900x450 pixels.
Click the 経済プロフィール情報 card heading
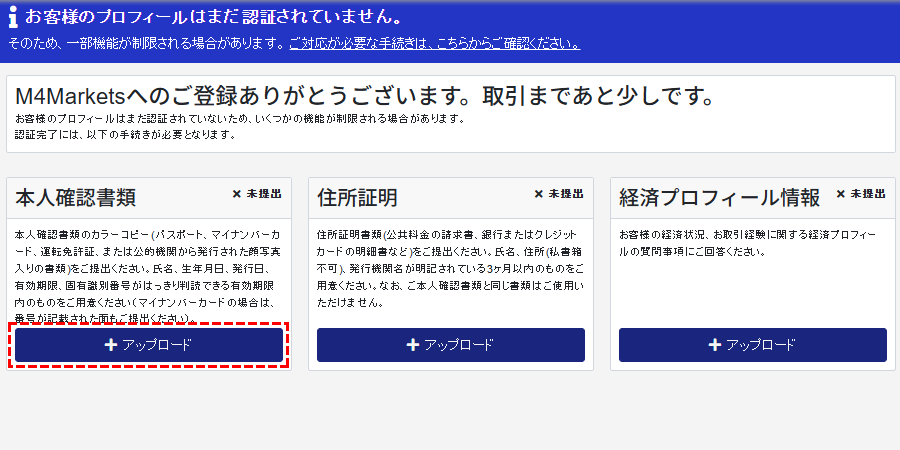[x=720, y=197]
